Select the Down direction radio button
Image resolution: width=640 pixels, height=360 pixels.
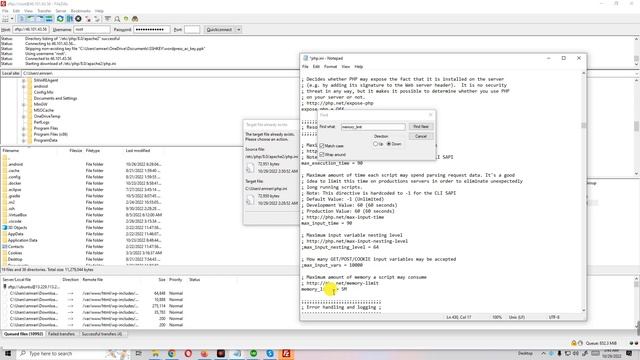click(389, 144)
